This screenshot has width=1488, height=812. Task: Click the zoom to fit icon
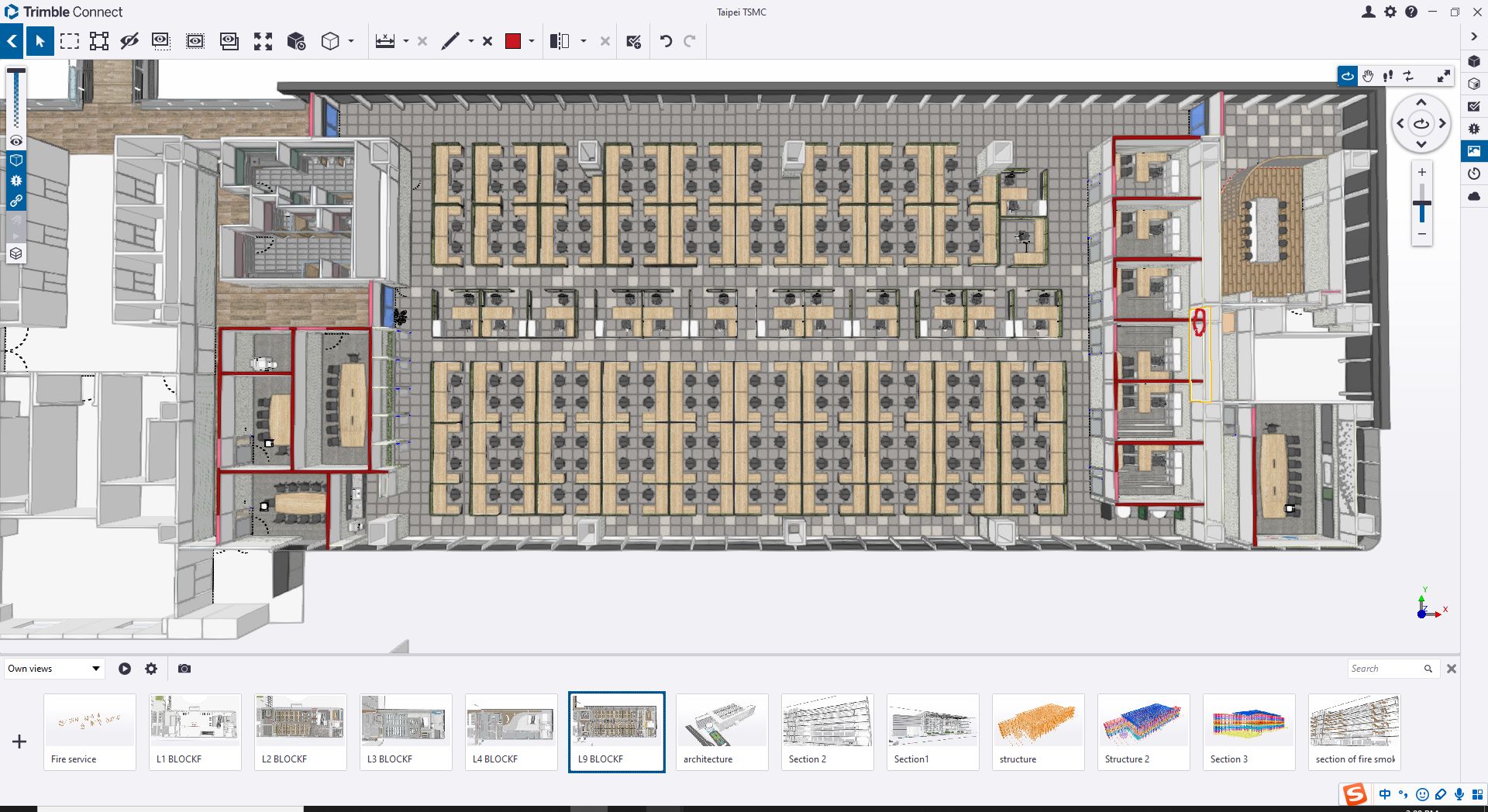pos(263,41)
